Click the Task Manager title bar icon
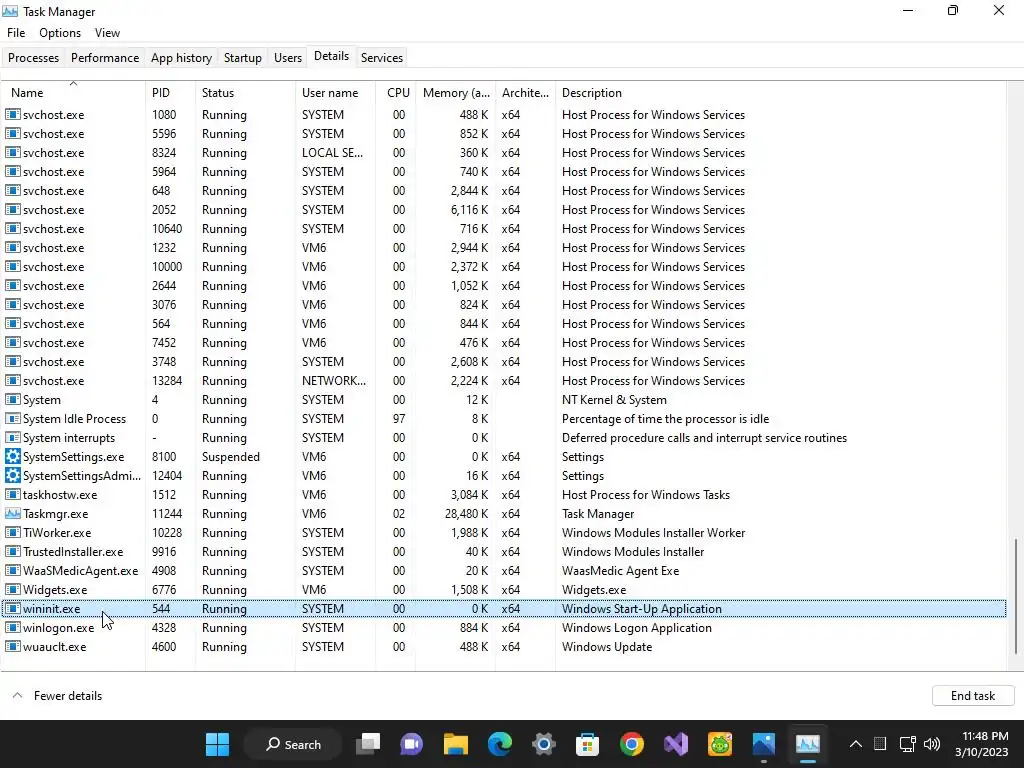The width and height of the screenshot is (1024, 768). click(10, 11)
